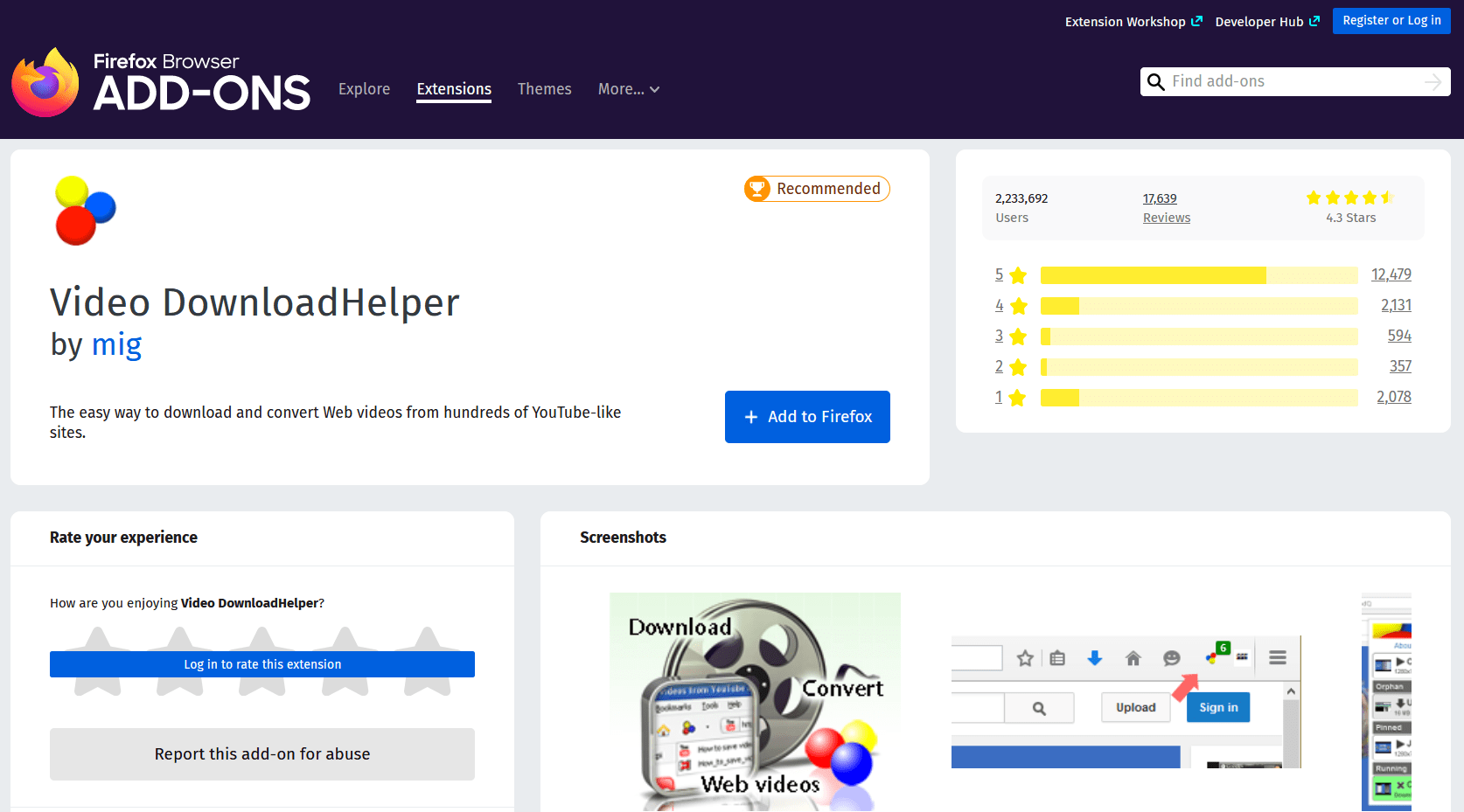This screenshot has height=812, width=1464.
Task: Open the Themes section
Action: point(544,89)
